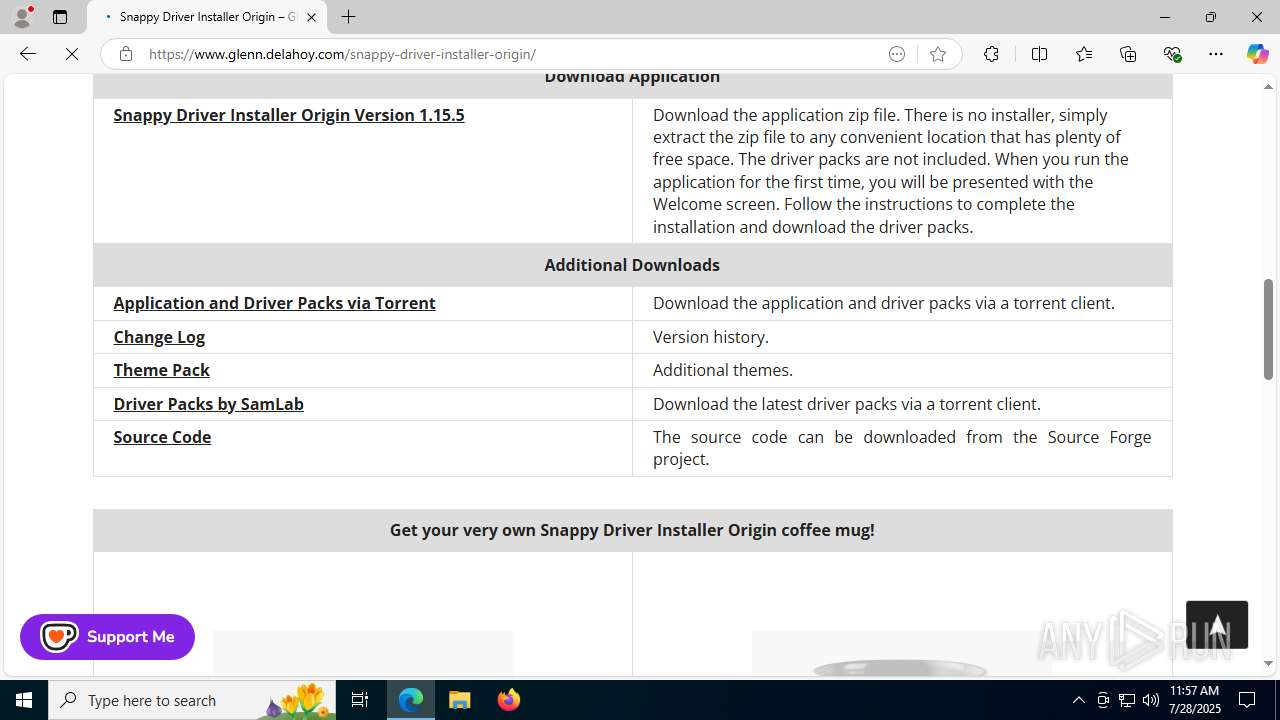Open the Extensions puzzle icon
This screenshot has height=720, width=1280.
pyautogui.click(x=991, y=54)
